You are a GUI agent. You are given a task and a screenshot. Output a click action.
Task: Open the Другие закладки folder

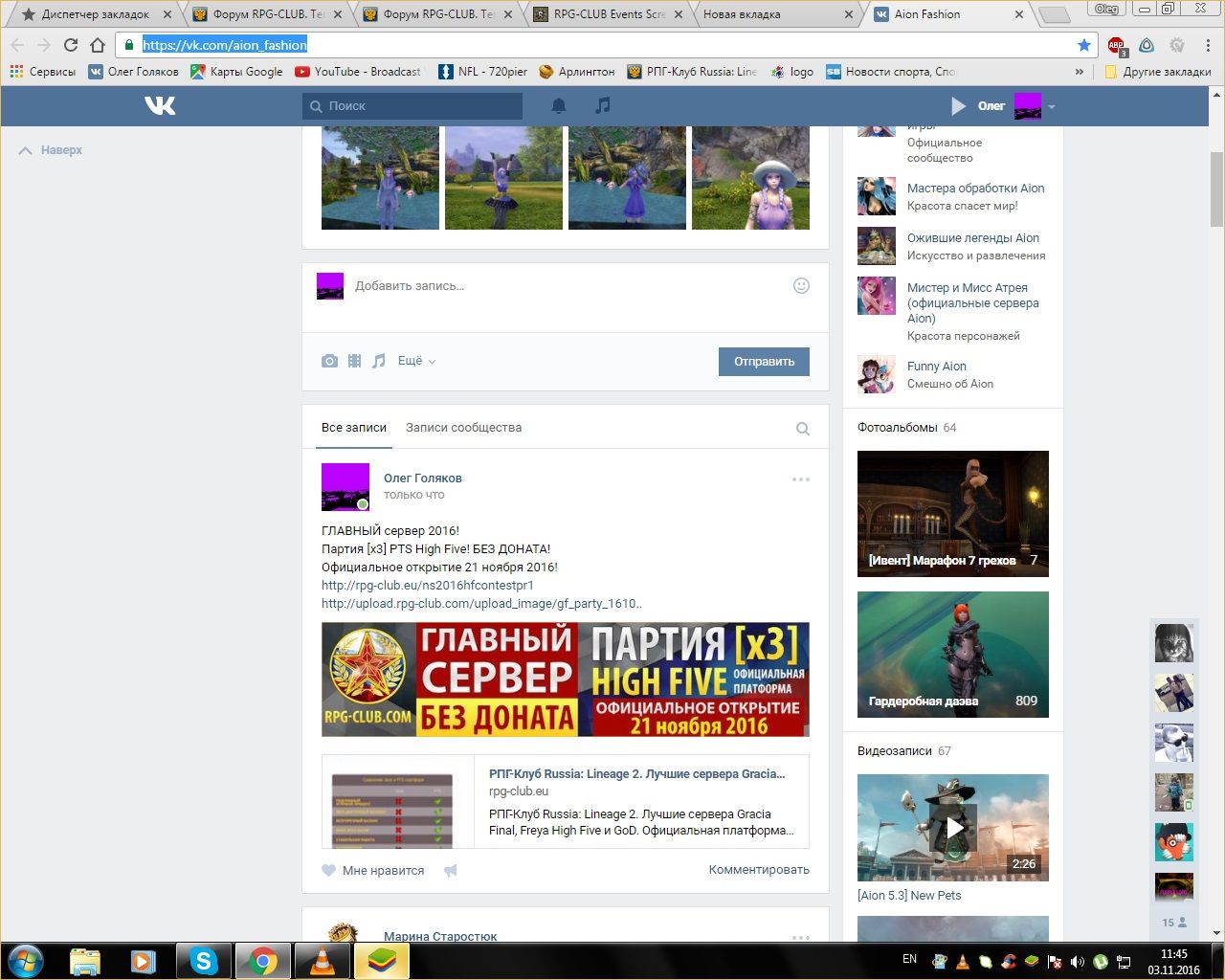click(x=1157, y=72)
